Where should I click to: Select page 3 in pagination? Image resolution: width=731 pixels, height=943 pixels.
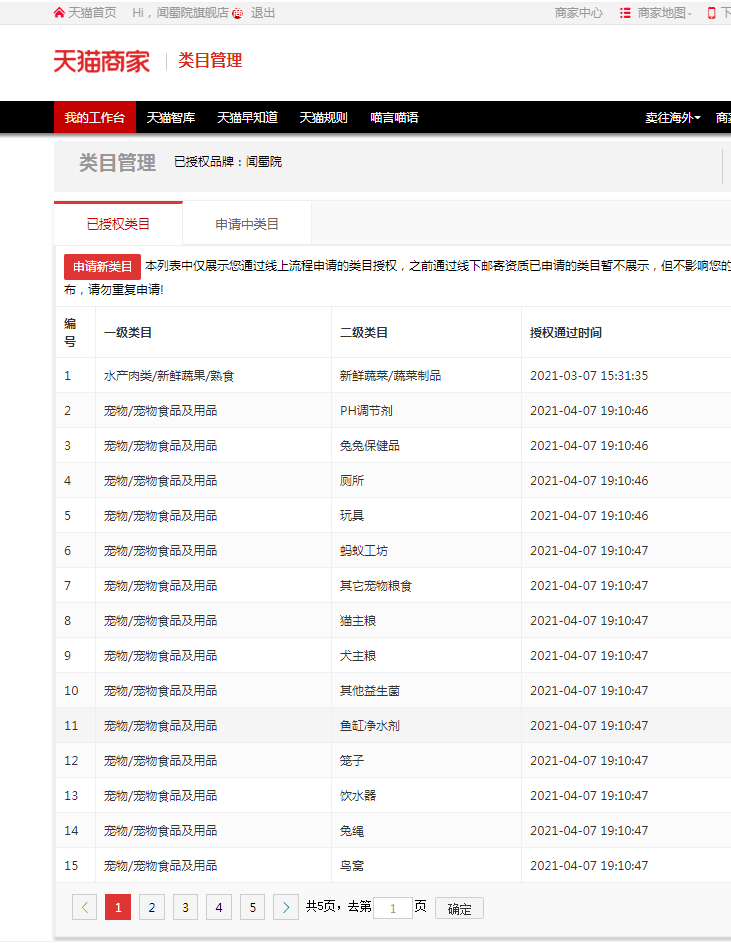[185, 908]
